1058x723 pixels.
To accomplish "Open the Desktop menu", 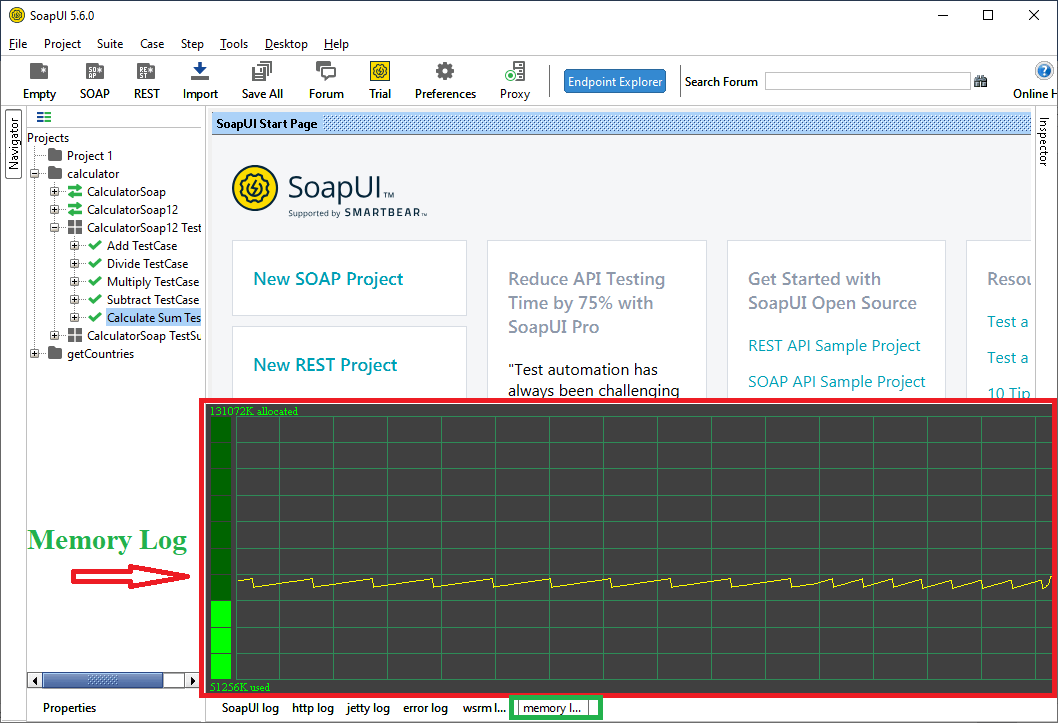I will (x=286, y=44).
